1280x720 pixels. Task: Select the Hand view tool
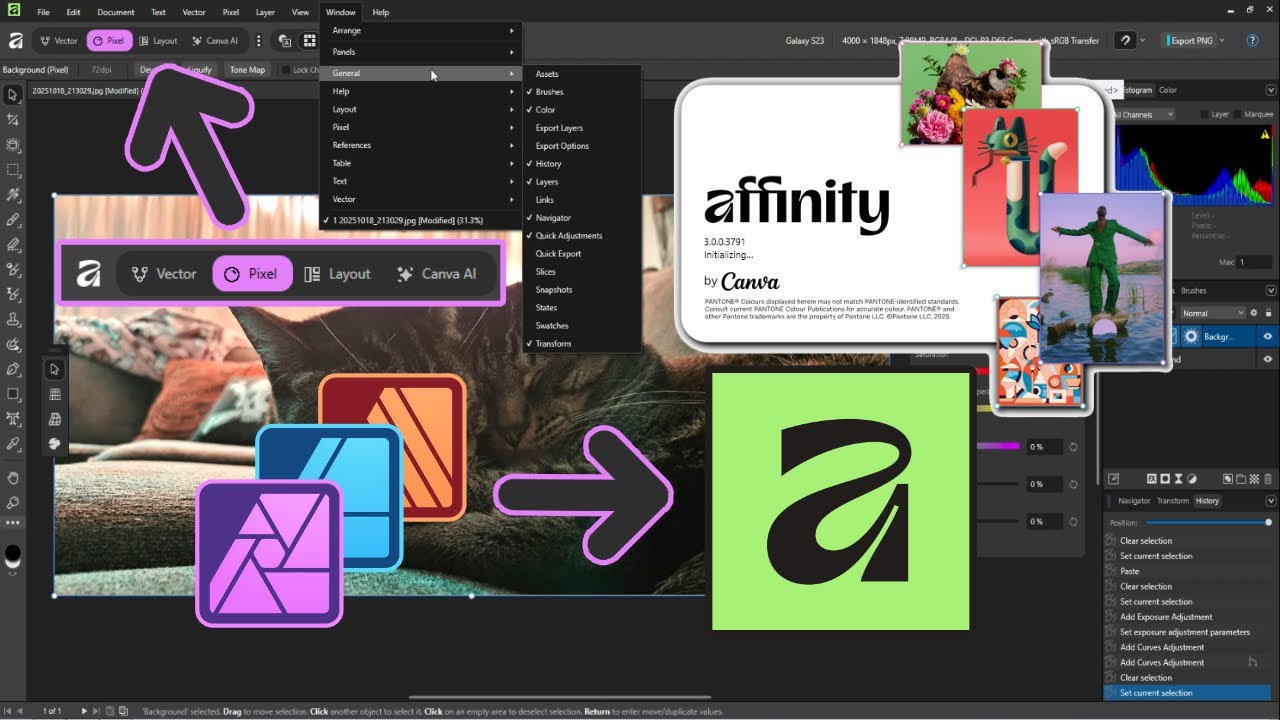[13, 478]
